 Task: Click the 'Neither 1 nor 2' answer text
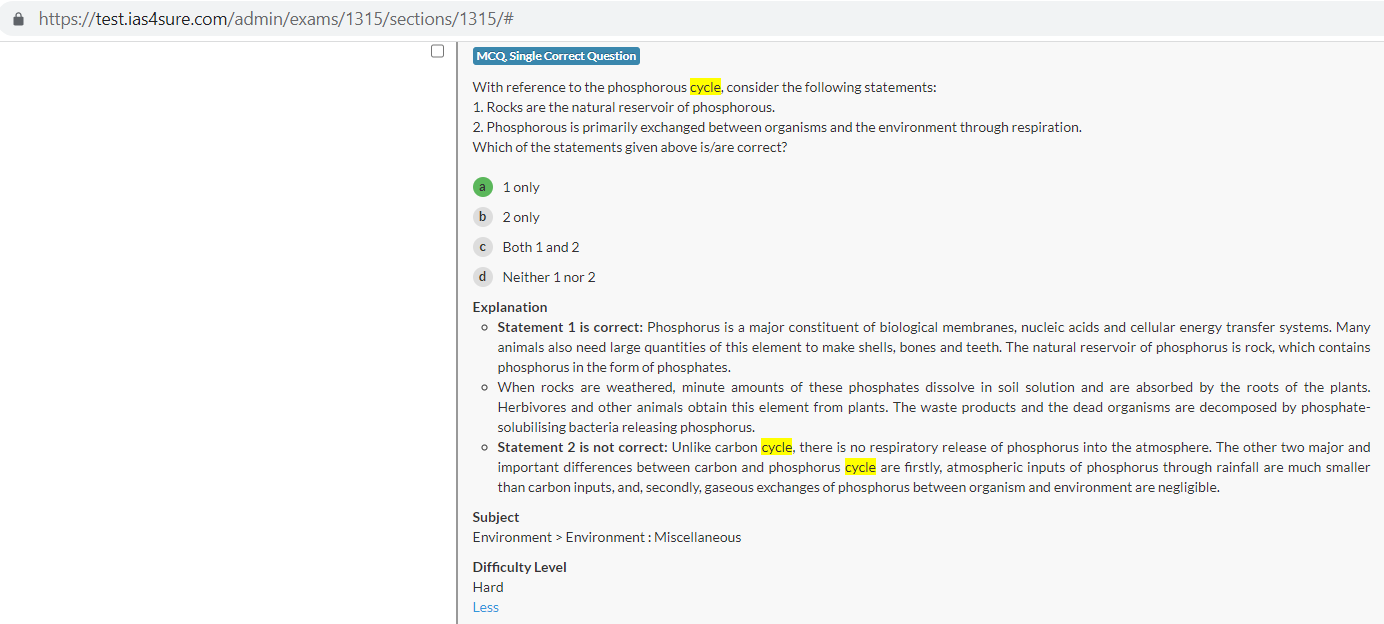pos(549,277)
